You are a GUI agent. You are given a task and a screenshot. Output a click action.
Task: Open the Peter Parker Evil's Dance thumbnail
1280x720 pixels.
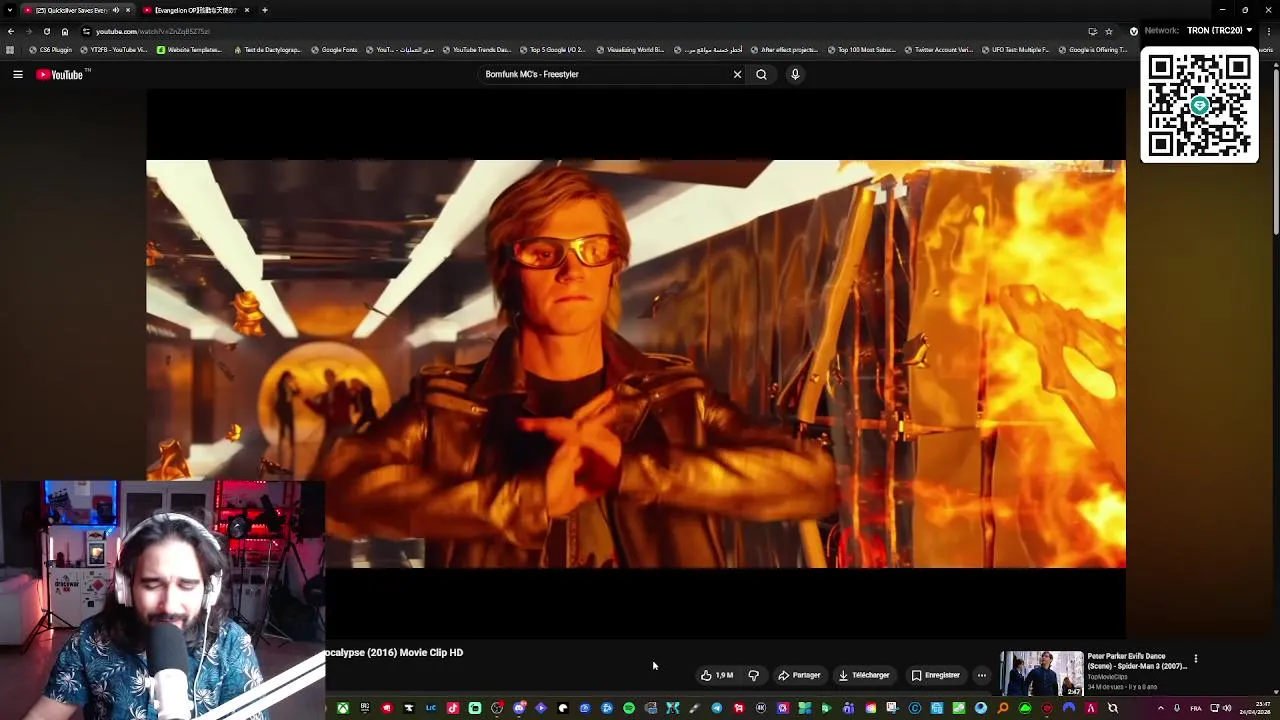pos(1041,673)
